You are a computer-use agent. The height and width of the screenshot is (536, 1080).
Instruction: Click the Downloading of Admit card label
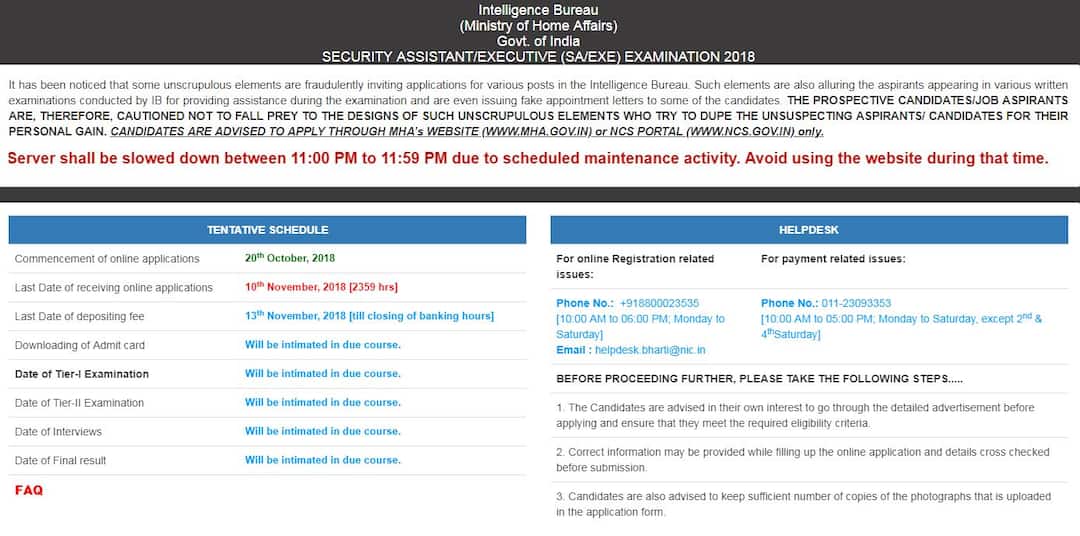click(80, 345)
